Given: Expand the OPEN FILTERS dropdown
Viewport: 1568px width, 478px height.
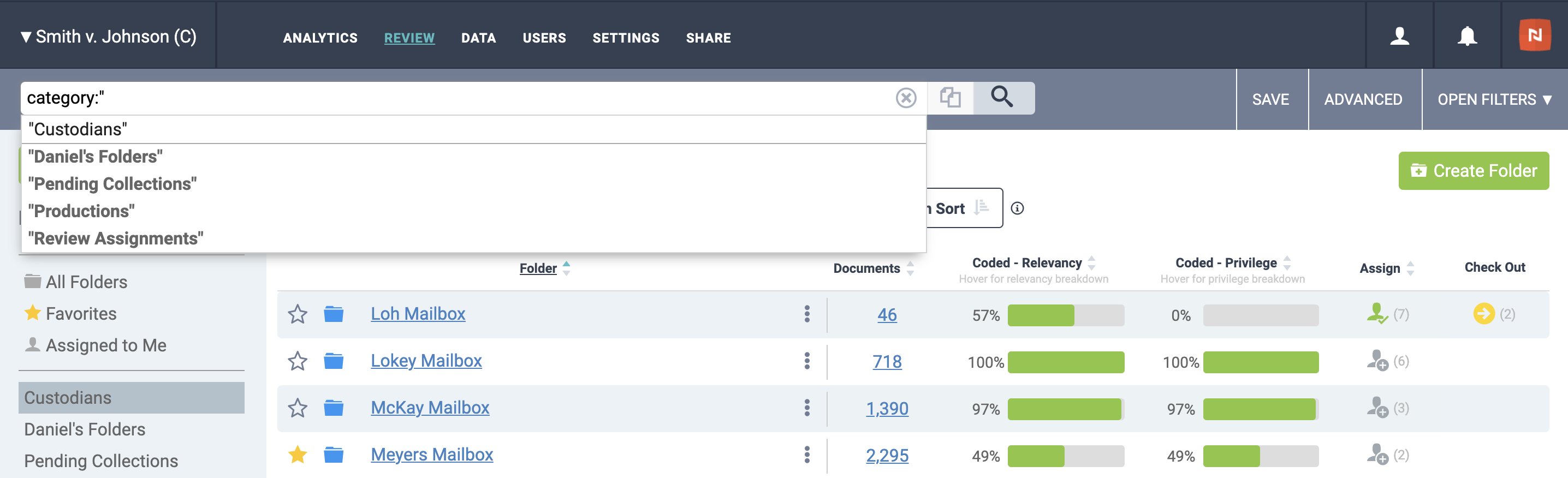Looking at the screenshot, I should pos(1494,99).
